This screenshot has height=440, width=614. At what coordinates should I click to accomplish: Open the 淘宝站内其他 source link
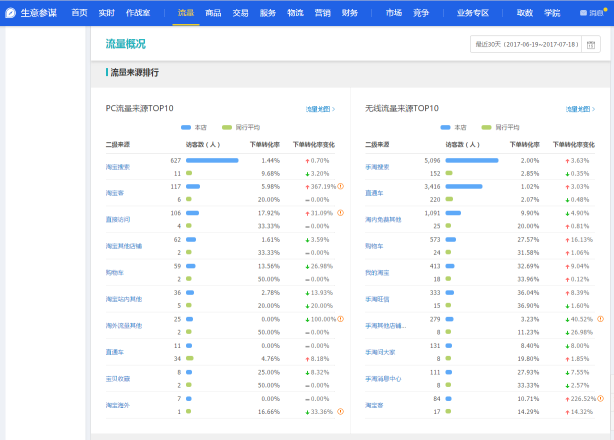click(124, 299)
